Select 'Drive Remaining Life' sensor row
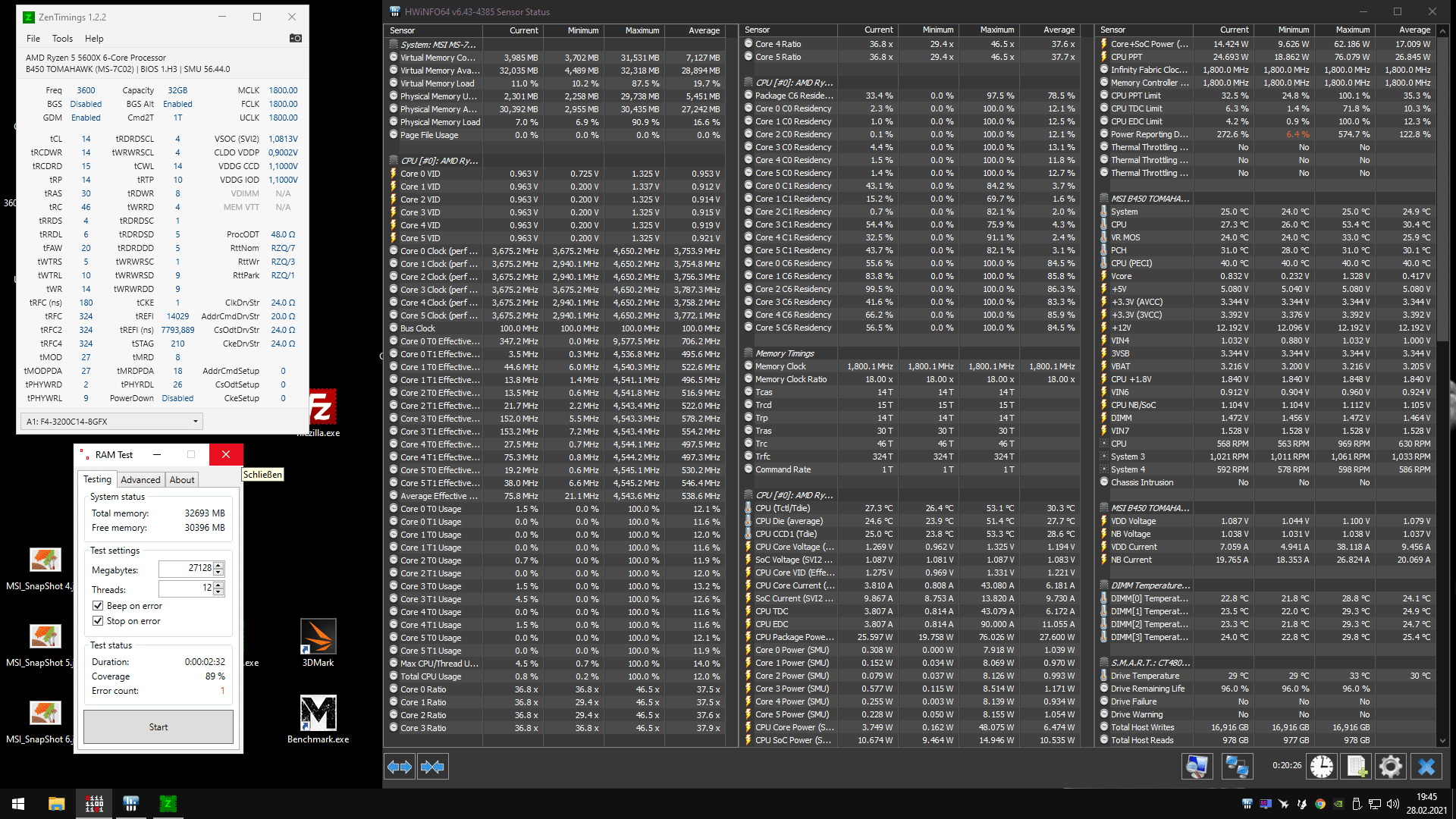Screen dimensions: 1456x819 coord(1266,689)
